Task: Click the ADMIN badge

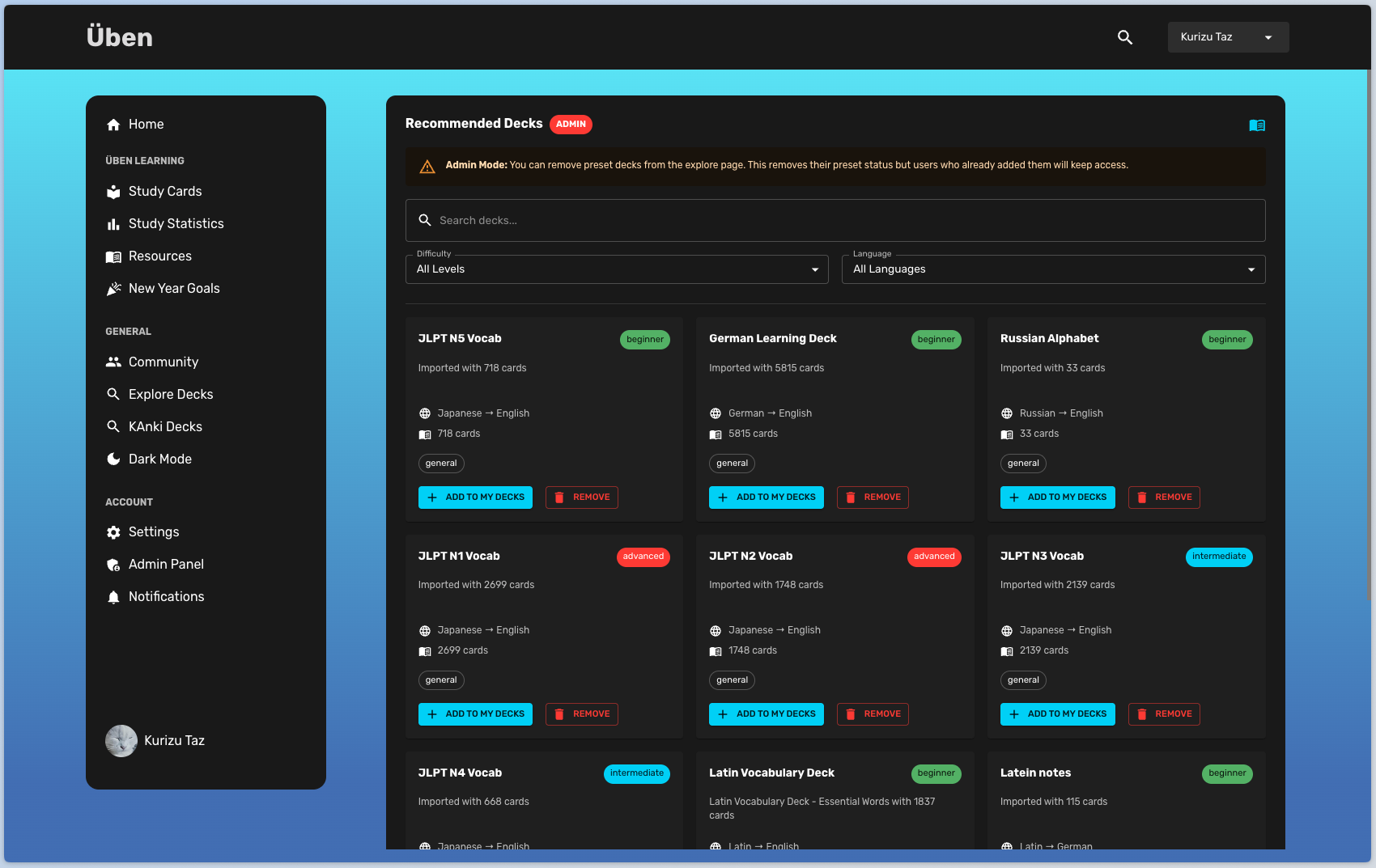Action: click(x=571, y=125)
